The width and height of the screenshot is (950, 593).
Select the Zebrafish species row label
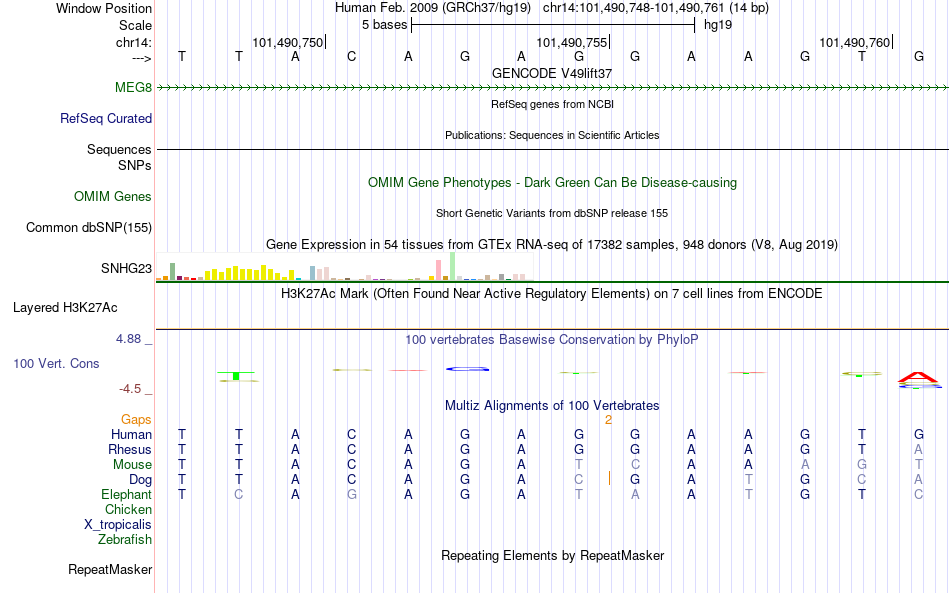125,539
